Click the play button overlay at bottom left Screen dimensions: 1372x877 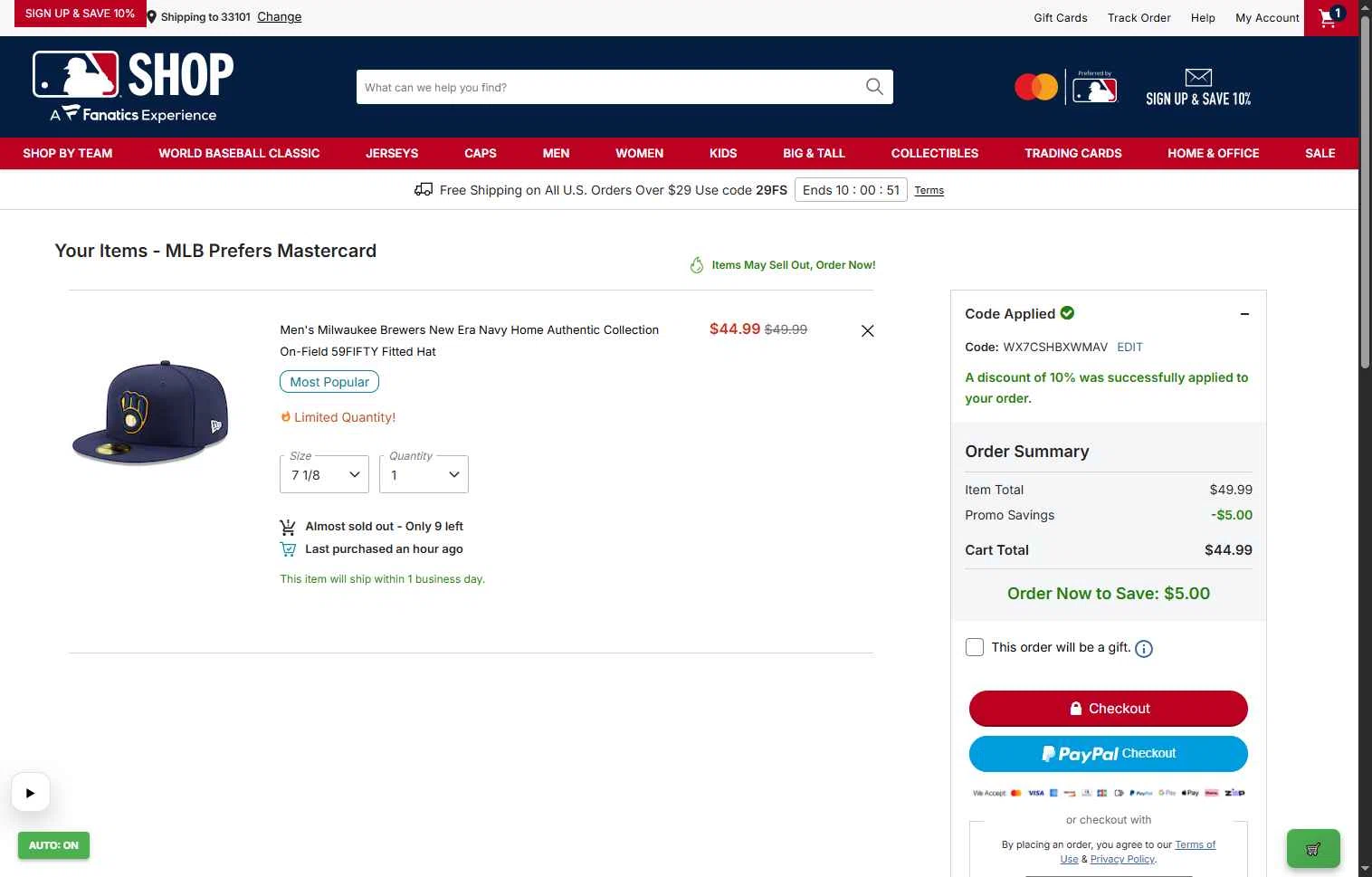click(30, 793)
